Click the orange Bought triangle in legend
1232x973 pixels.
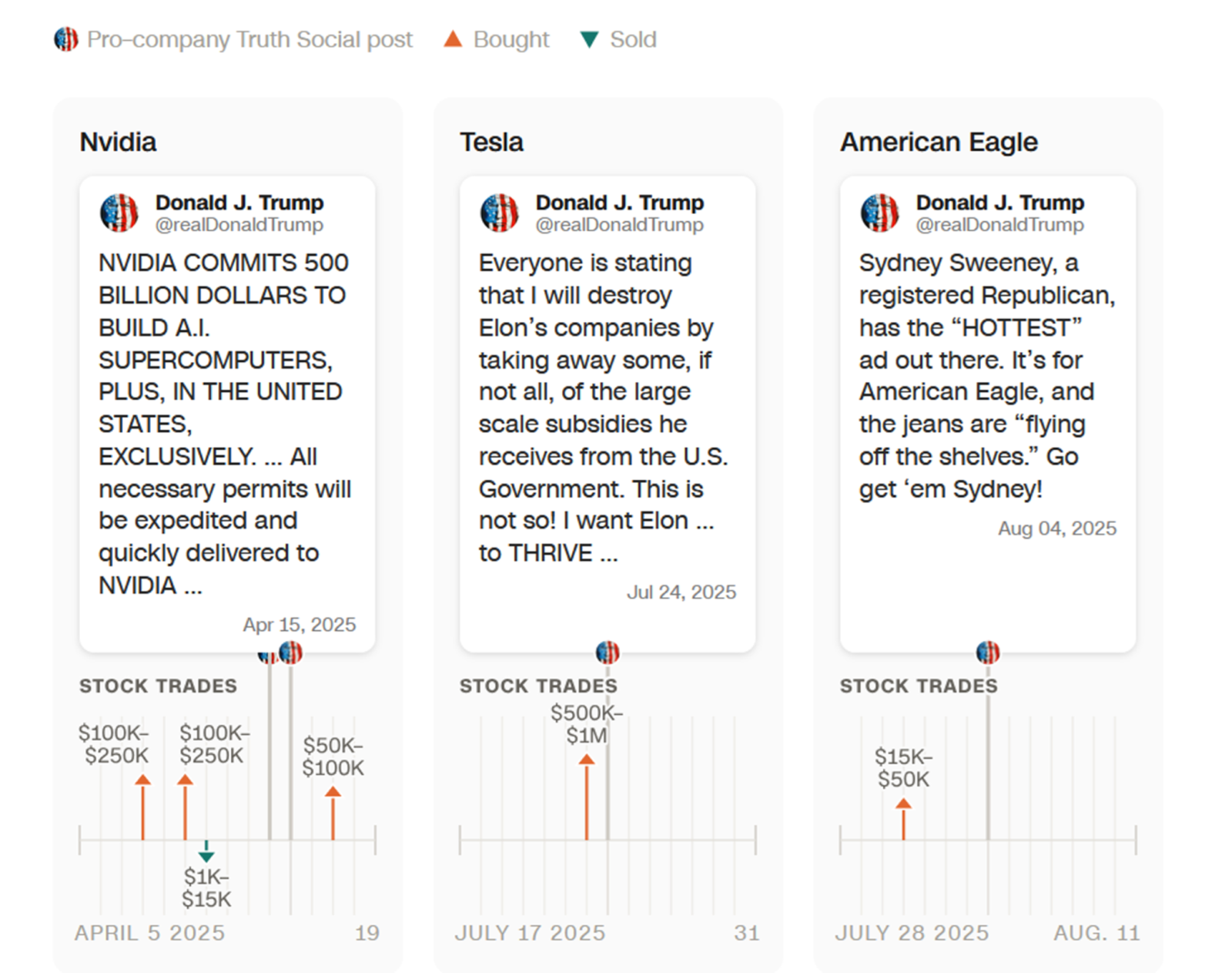pyautogui.click(x=453, y=39)
